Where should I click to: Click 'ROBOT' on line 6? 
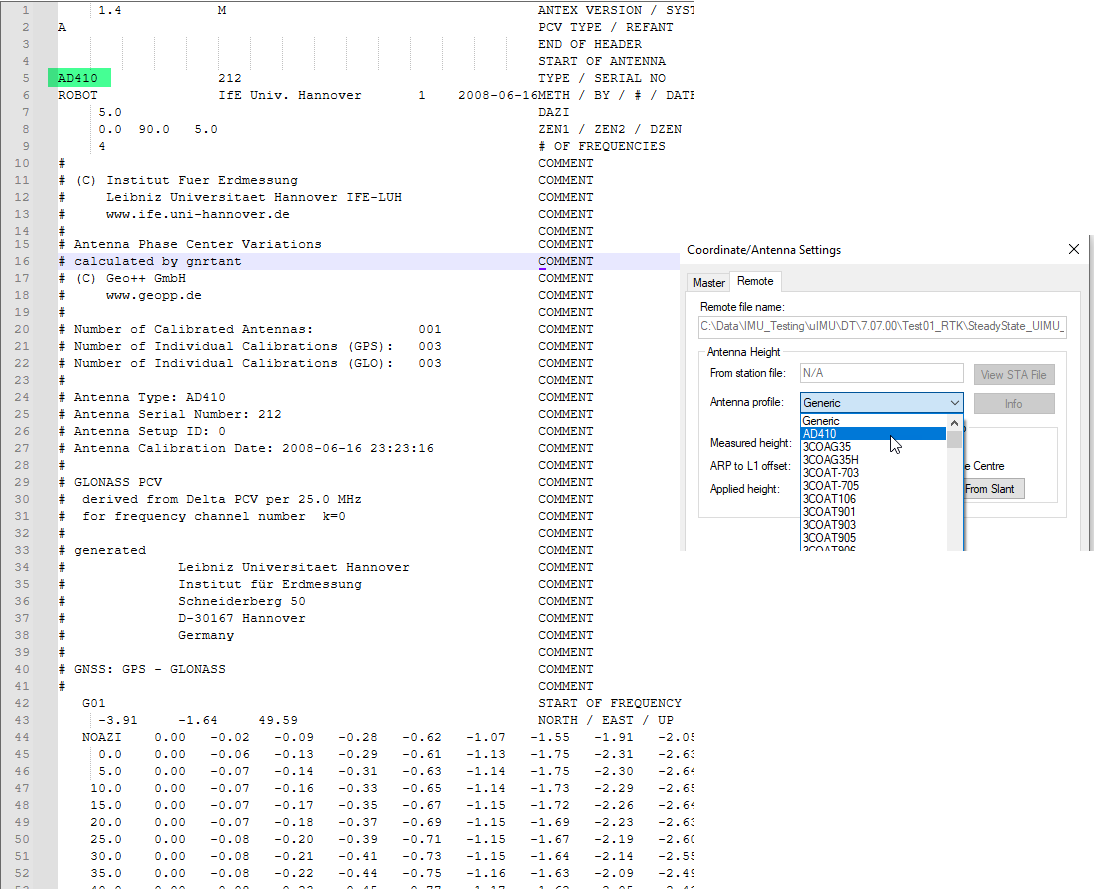tap(77, 95)
